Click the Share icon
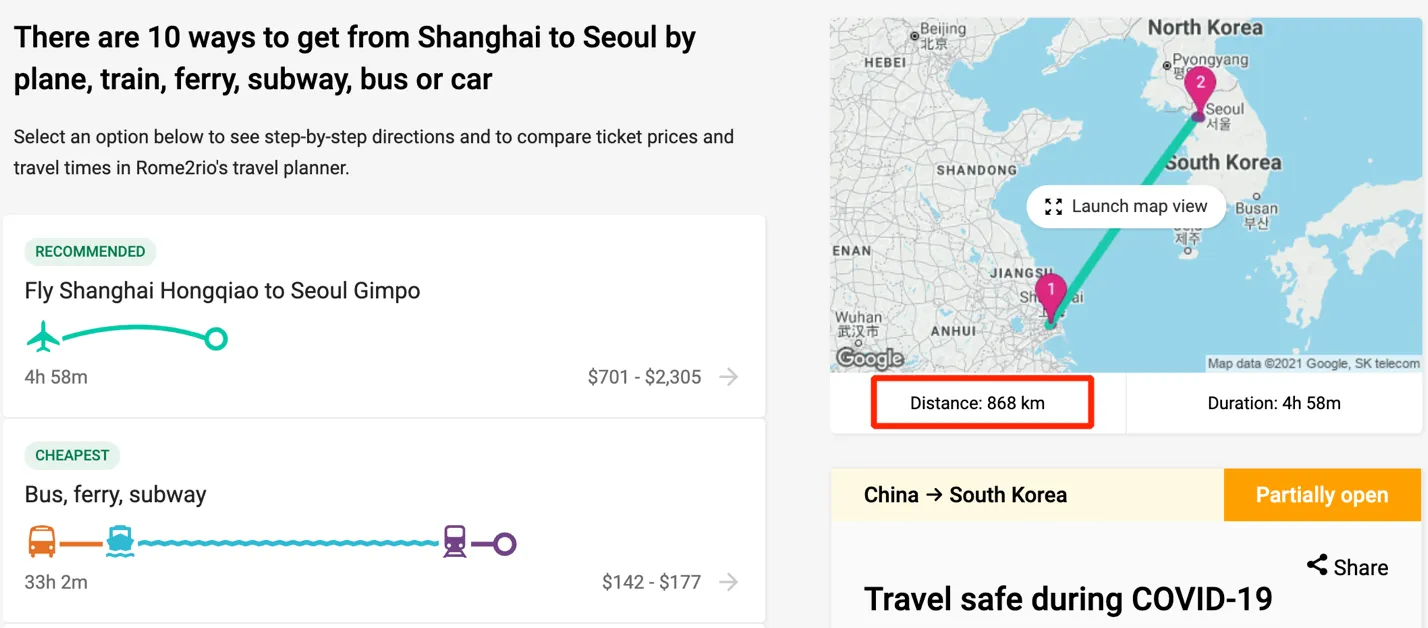The width and height of the screenshot is (1428, 628). (1317, 565)
